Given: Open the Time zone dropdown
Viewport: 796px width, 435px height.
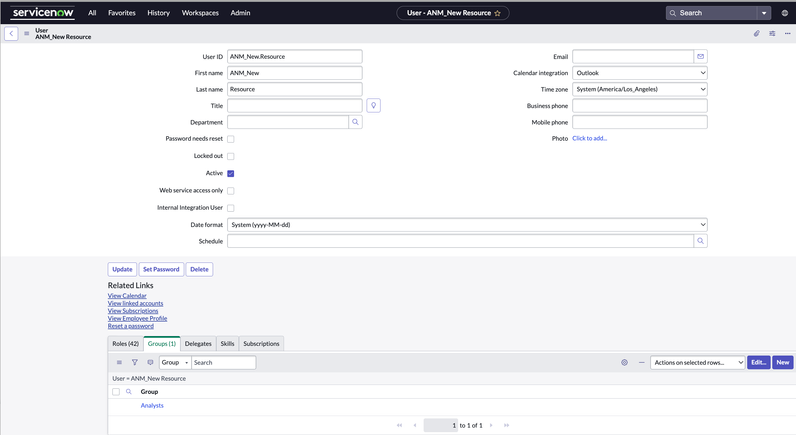Looking at the screenshot, I should [640, 89].
